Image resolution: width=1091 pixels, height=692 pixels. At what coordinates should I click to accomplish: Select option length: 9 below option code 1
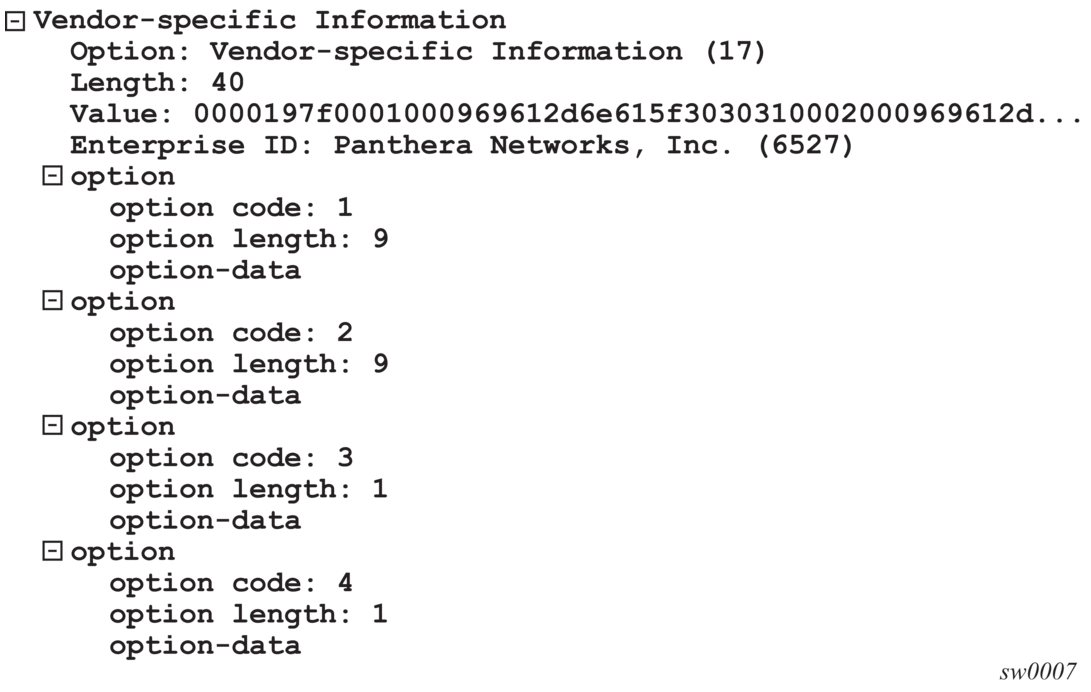pyautogui.click(x=248, y=240)
